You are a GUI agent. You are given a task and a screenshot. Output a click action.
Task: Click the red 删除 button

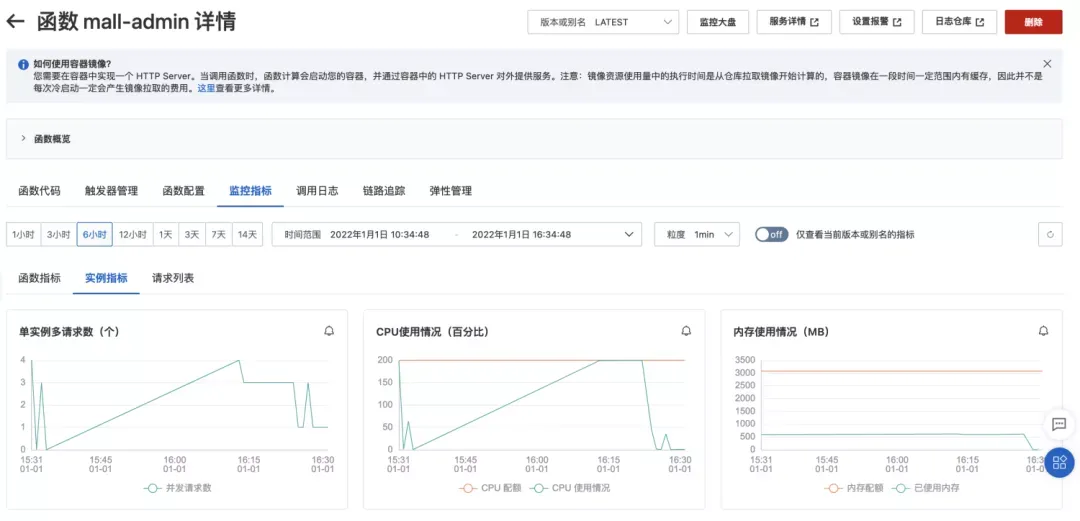point(1033,22)
